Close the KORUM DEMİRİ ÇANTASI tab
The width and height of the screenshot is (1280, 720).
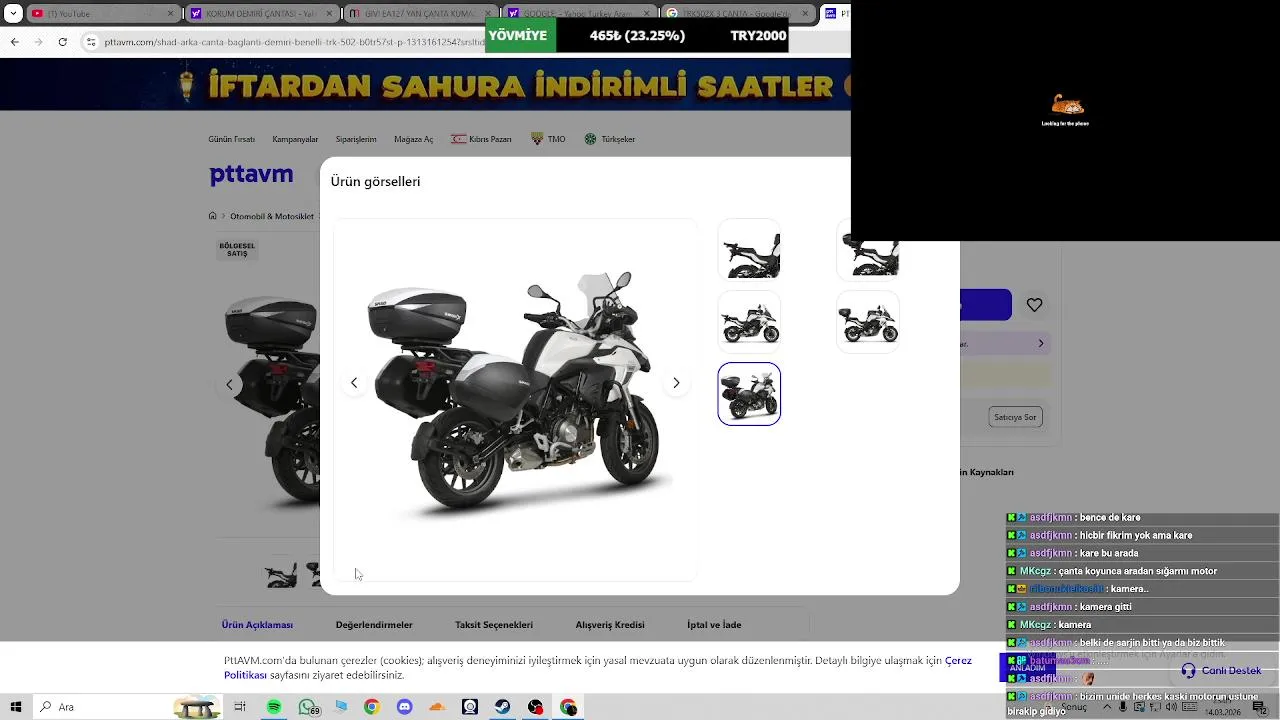point(330,14)
